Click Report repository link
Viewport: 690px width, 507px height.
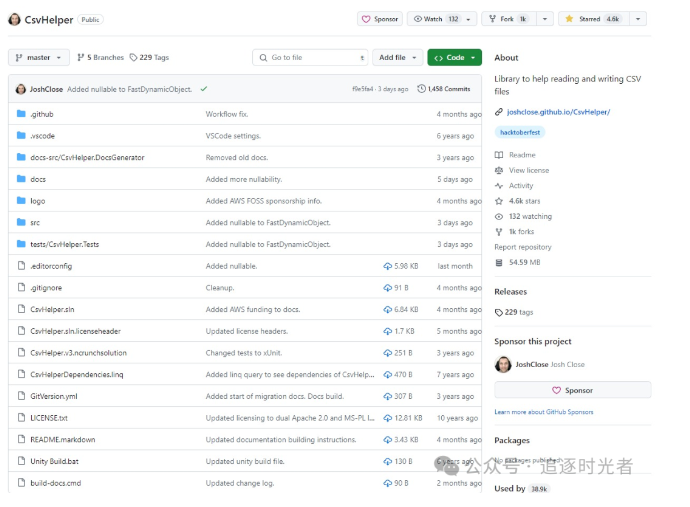pyautogui.click(x=523, y=247)
